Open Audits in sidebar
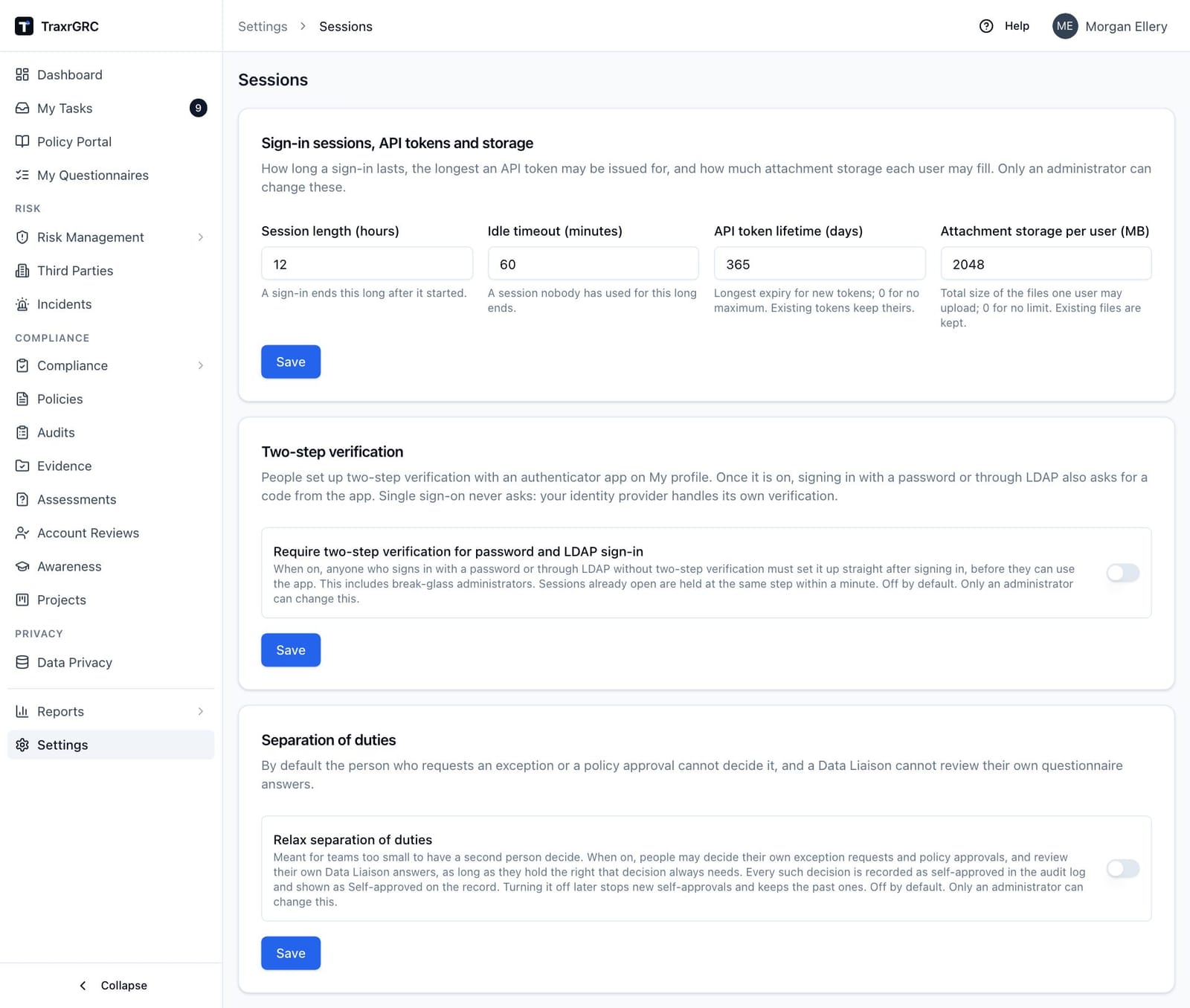This screenshot has height=1008, width=1190. [x=111, y=432]
